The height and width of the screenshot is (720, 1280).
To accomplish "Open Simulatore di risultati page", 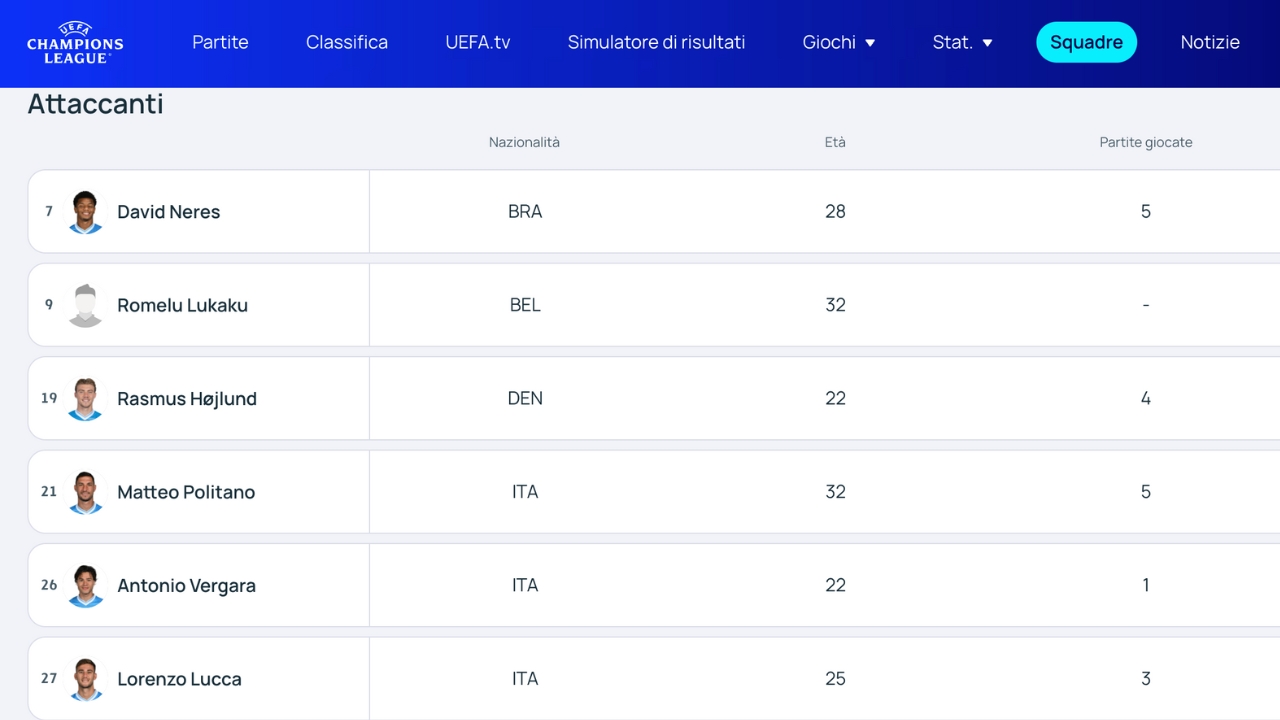I will (x=656, y=42).
